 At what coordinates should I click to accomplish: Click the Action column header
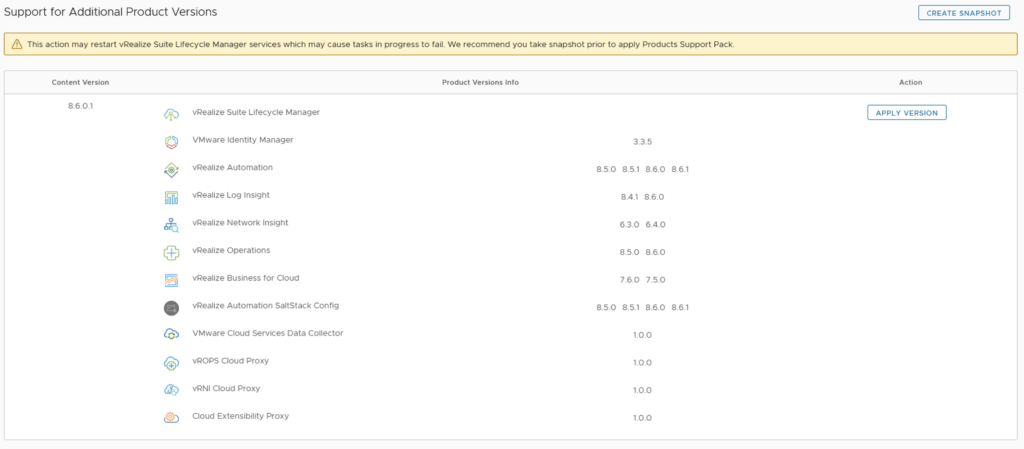click(910, 82)
